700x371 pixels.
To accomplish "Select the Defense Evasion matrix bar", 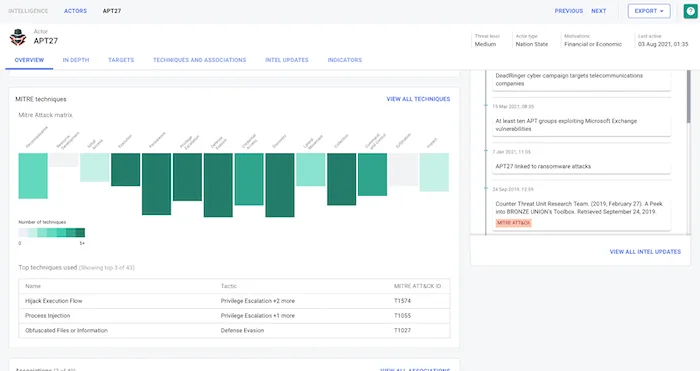I will pyautogui.click(x=218, y=185).
